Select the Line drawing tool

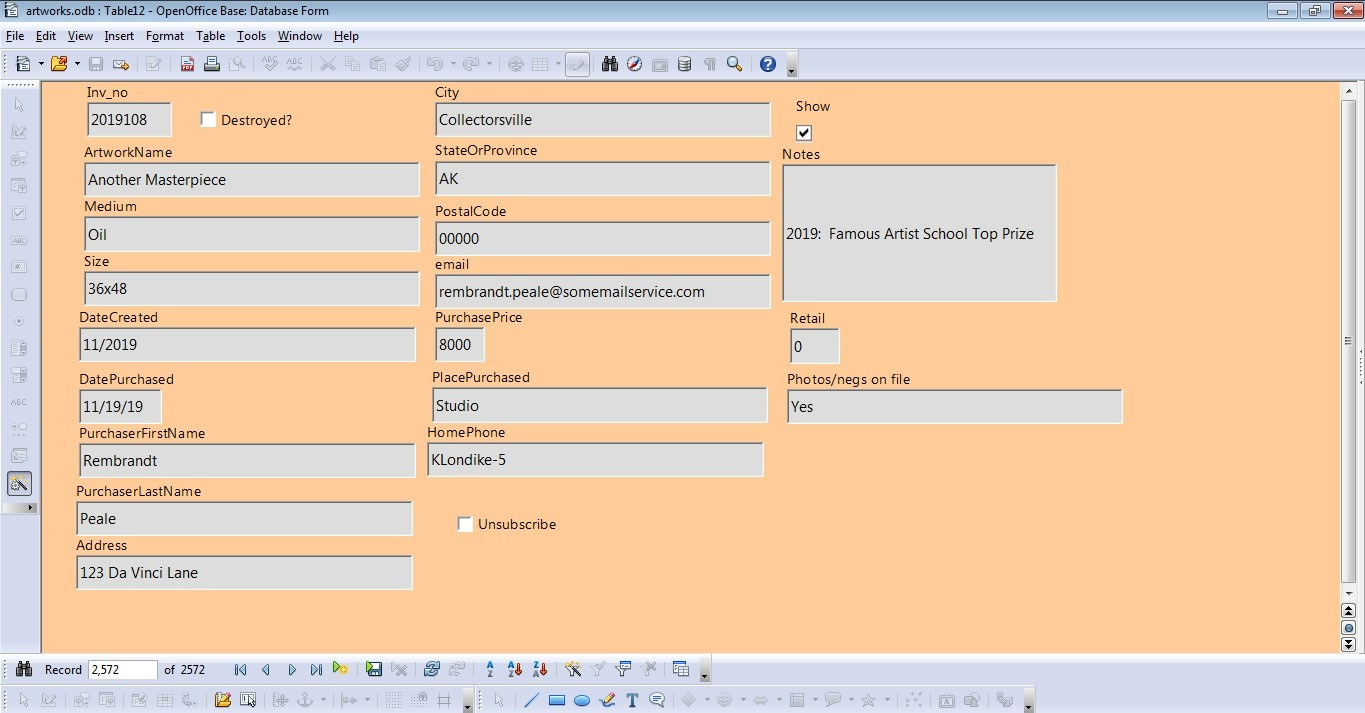[x=532, y=700]
